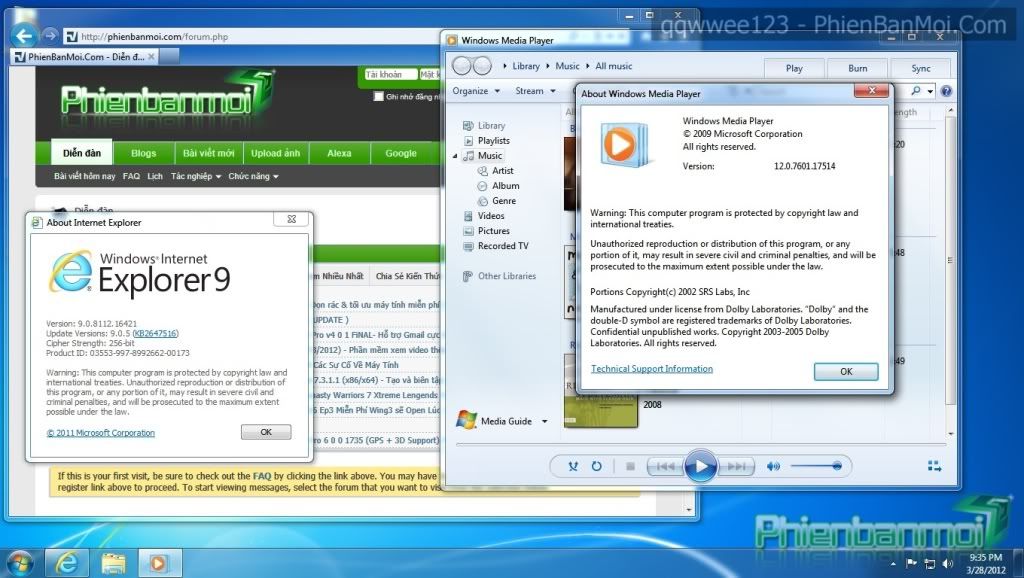Toggle shuffle in Media Player
1024x578 pixels.
click(x=573, y=466)
